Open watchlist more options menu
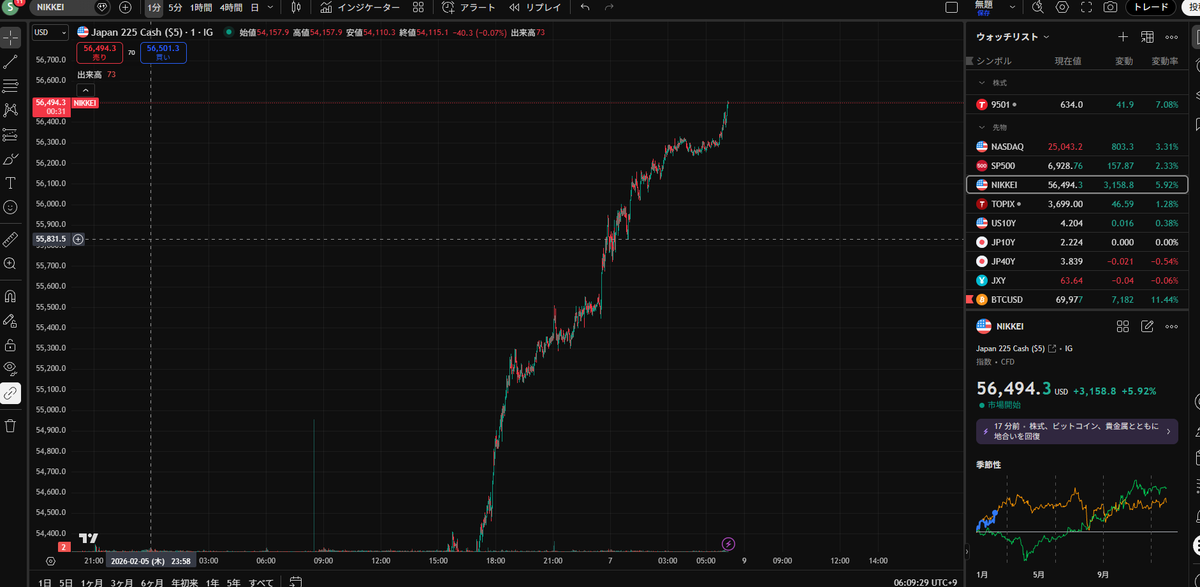 click(1171, 37)
